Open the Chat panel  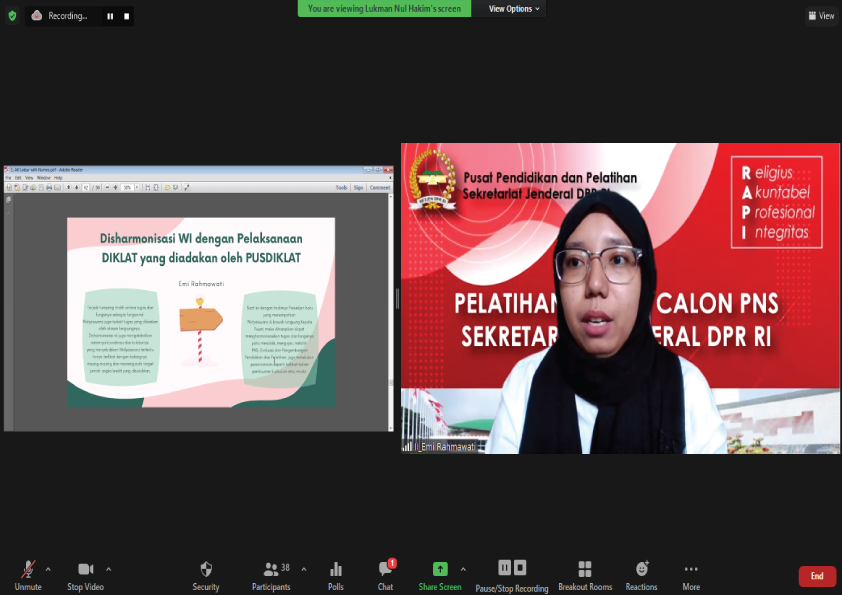386,576
